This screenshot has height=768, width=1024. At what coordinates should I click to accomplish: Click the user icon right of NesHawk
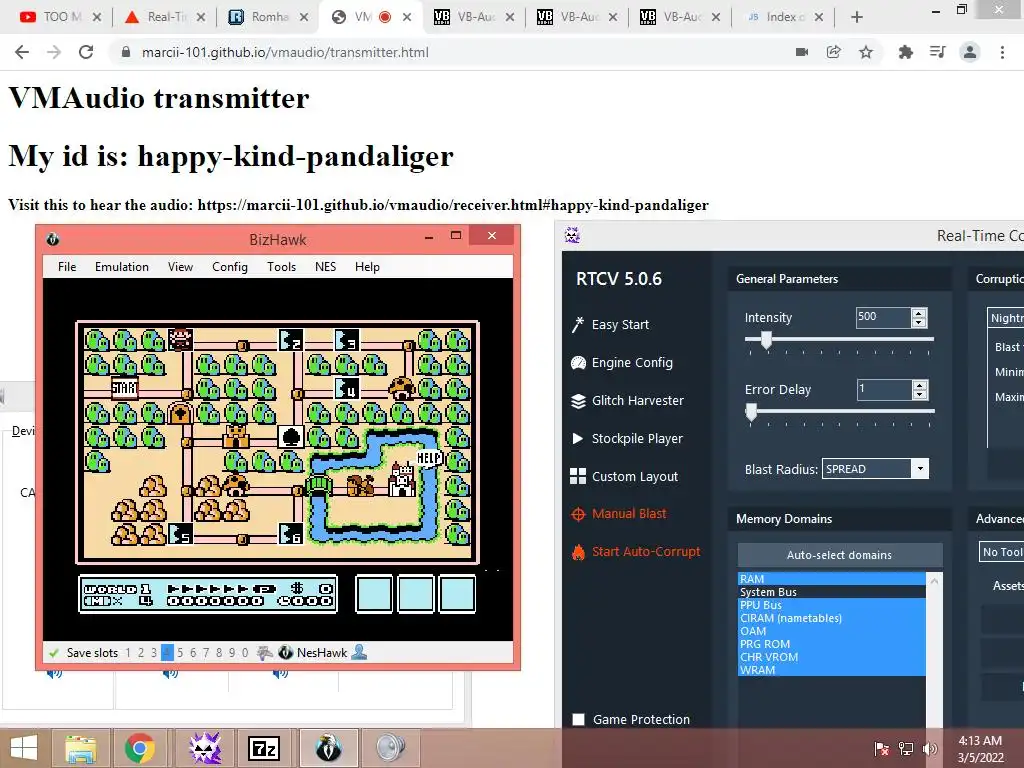coord(359,652)
